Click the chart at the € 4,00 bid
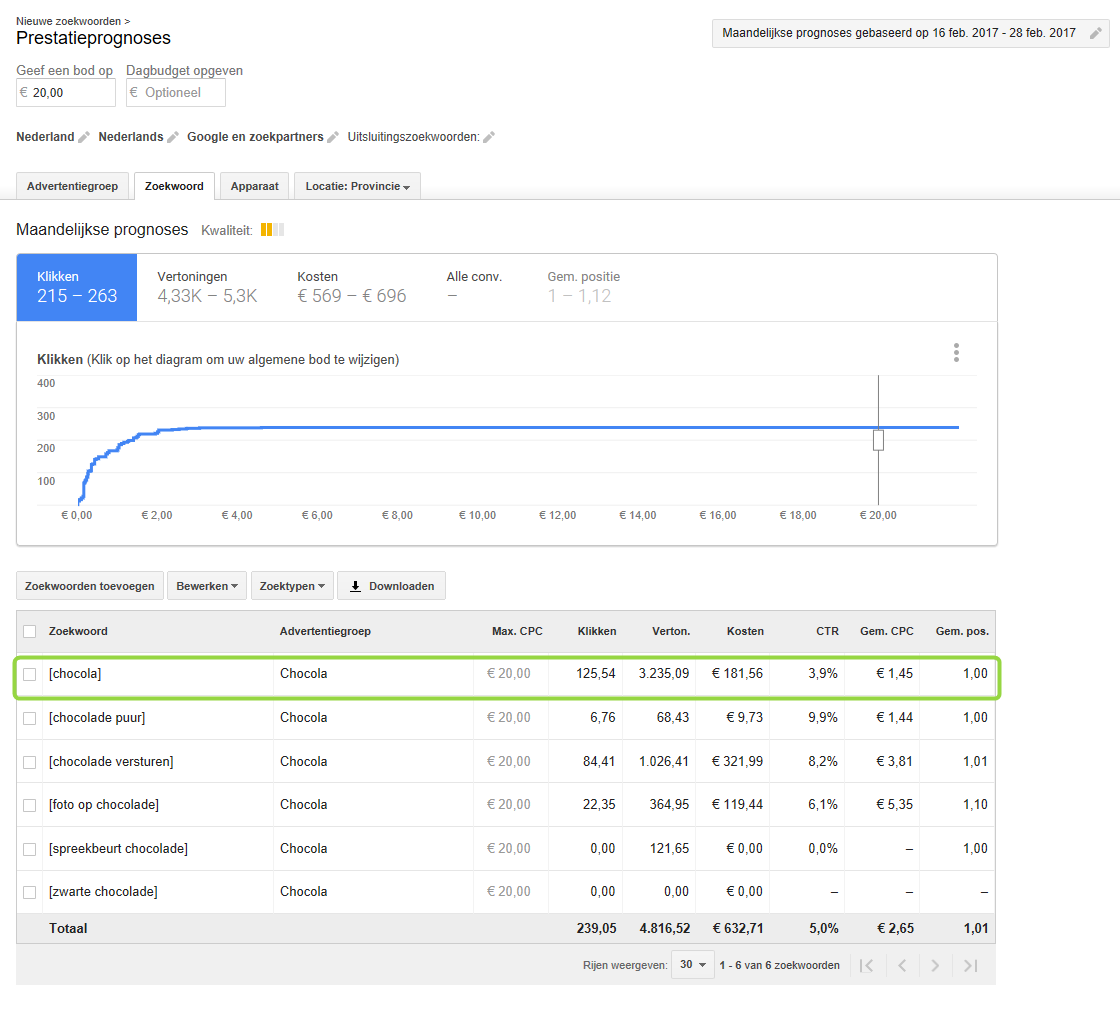This screenshot has width=1120, height=1033. tap(236, 428)
